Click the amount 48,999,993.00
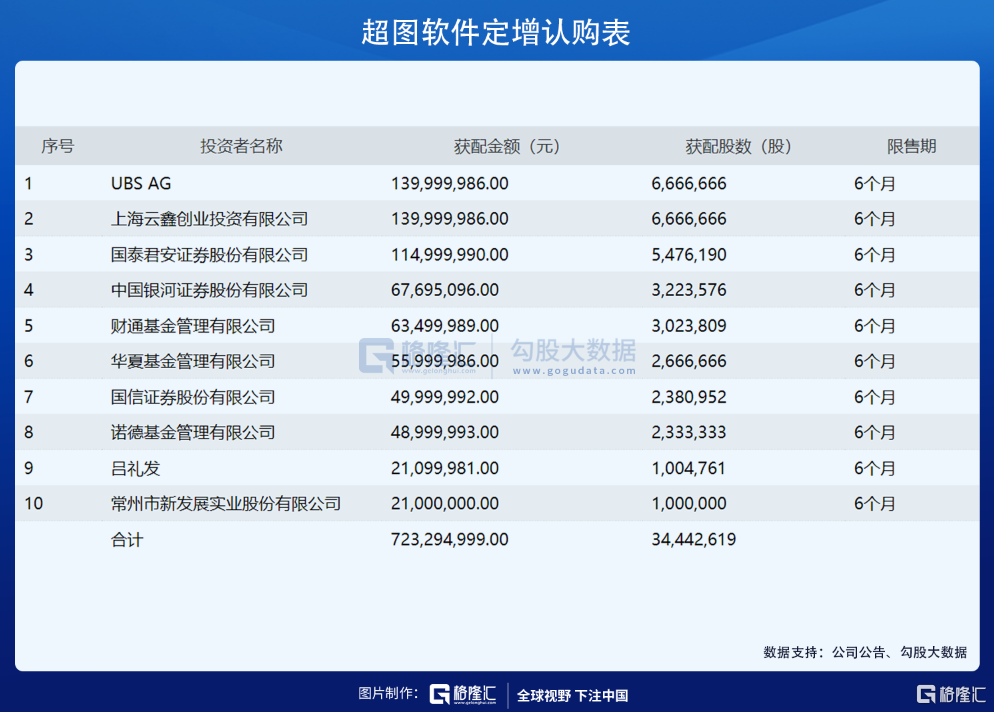The image size is (994, 712). [x=445, y=432]
